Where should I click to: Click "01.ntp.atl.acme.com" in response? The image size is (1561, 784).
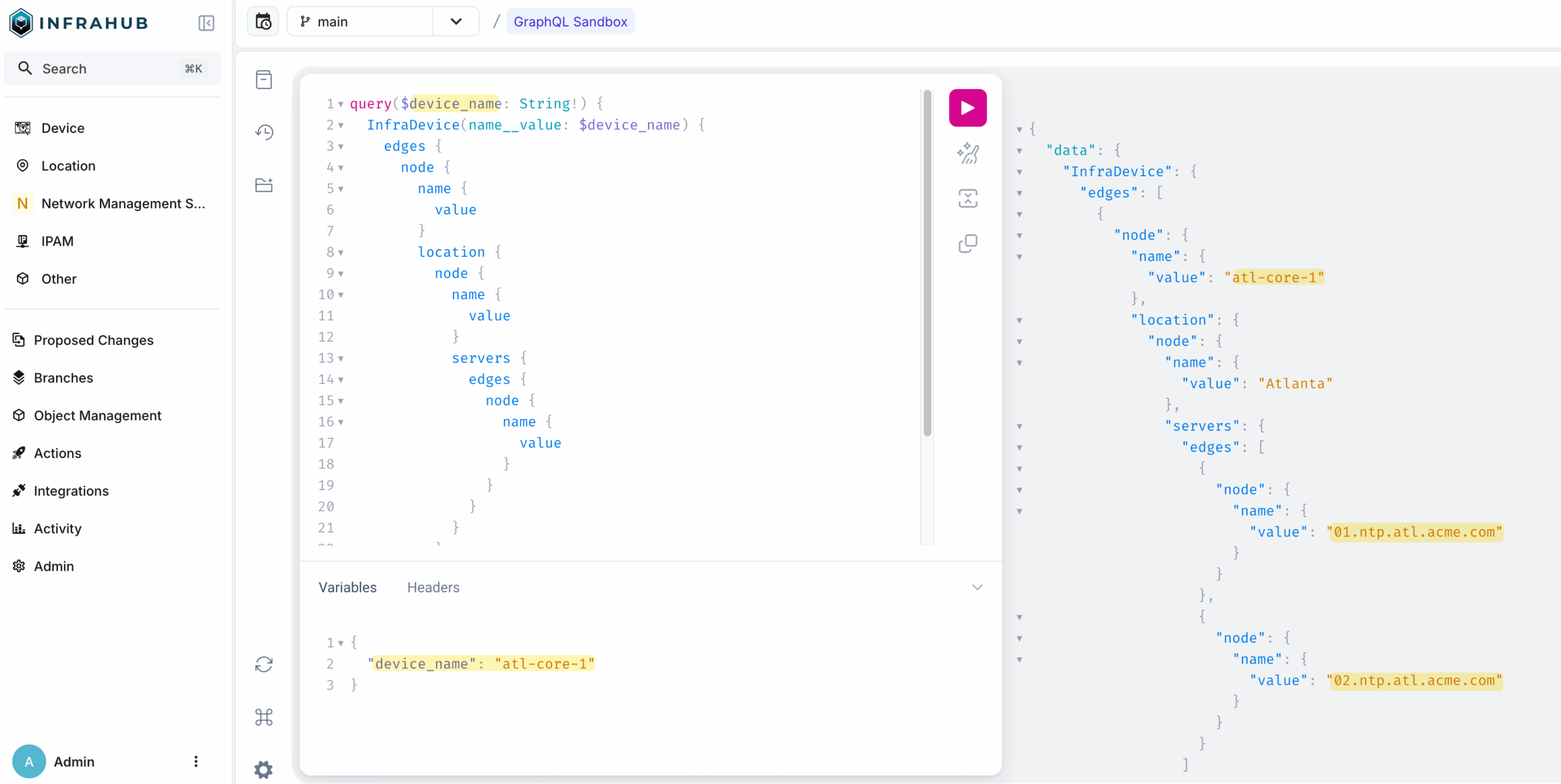(x=1415, y=532)
